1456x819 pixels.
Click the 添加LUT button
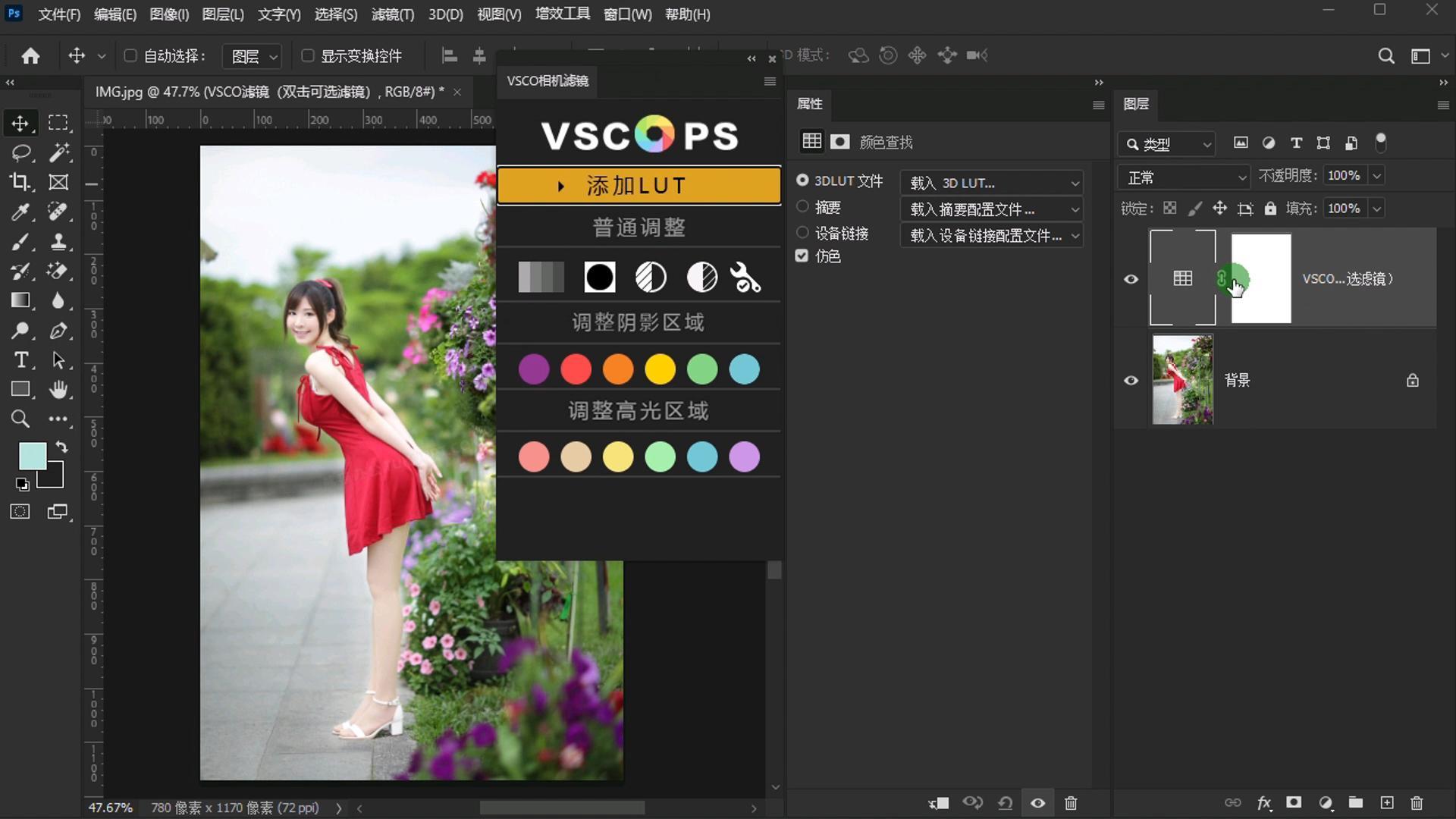639,186
